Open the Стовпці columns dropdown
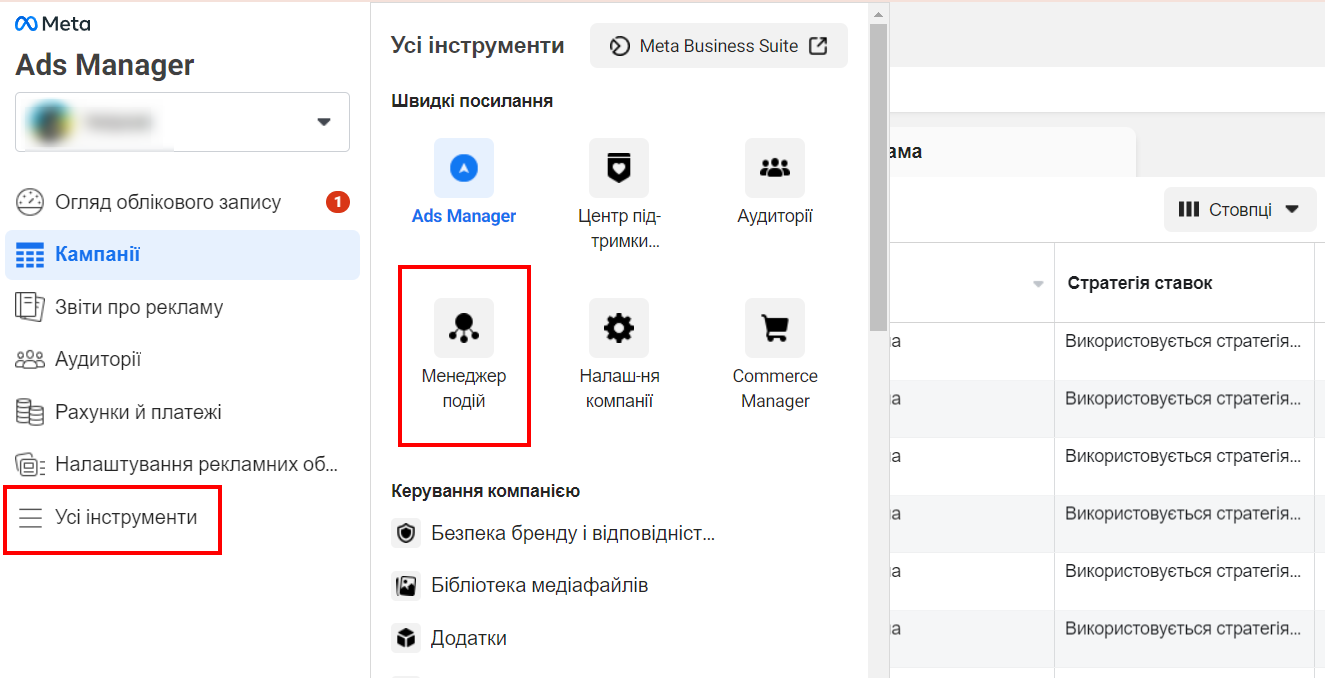1325x678 pixels. pyautogui.click(x=1240, y=209)
